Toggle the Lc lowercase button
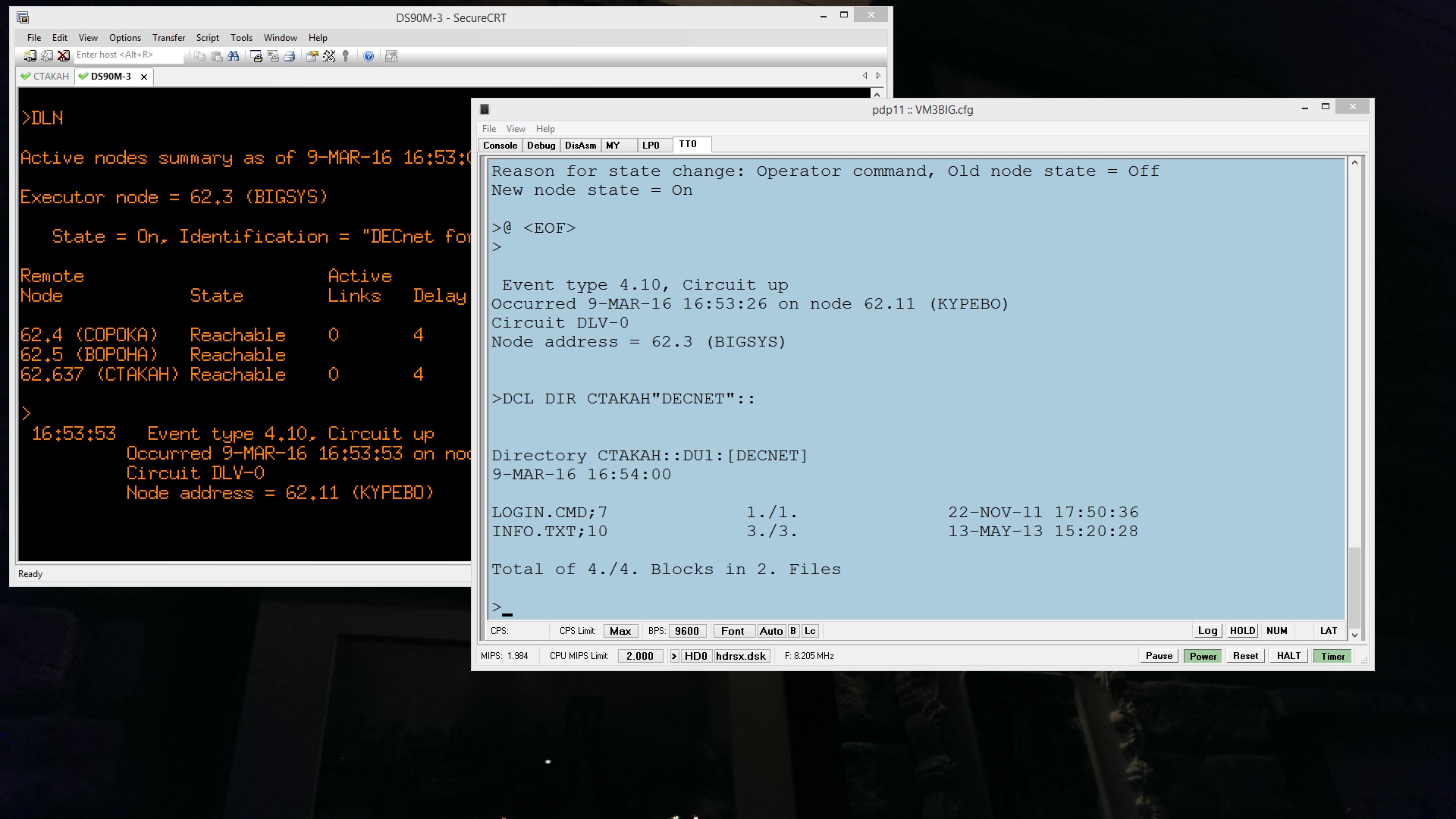 (x=810, y=631)
